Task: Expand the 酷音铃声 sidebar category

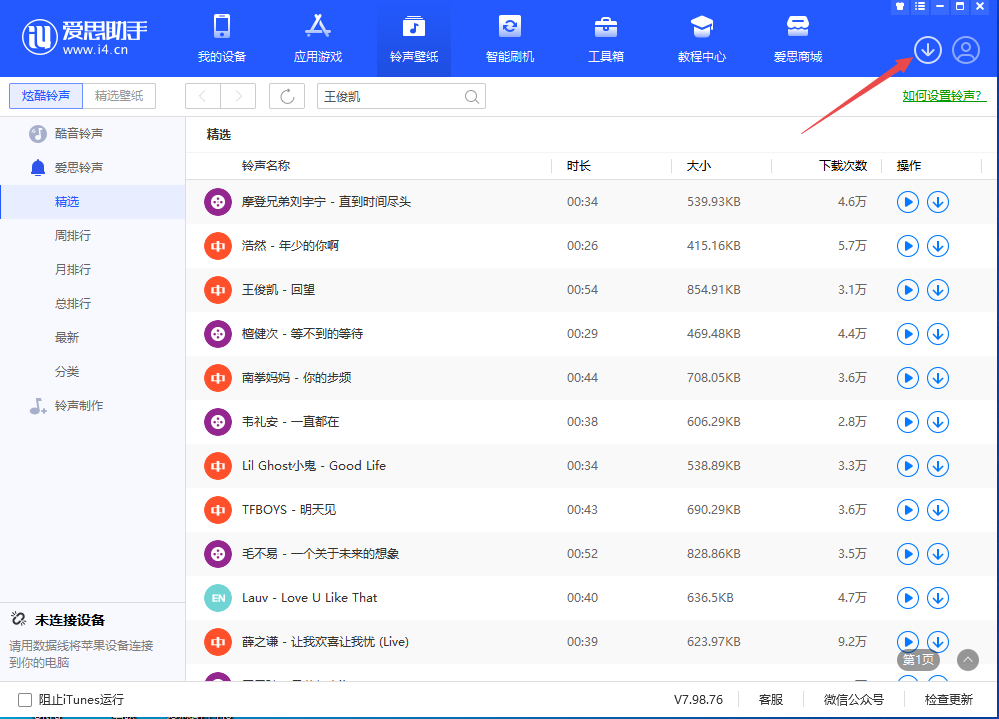Action: tap(78, 134)
